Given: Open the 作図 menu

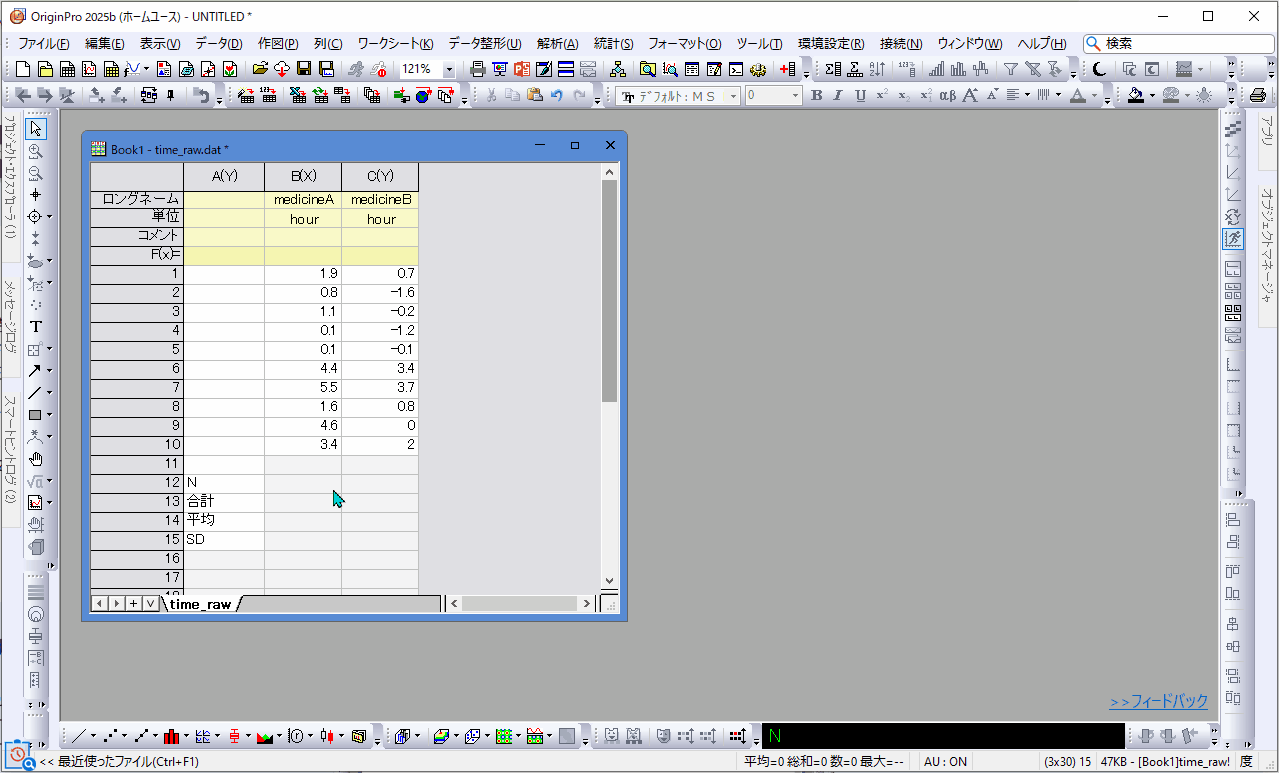Looking at the screenshot, I should point(278,44).
